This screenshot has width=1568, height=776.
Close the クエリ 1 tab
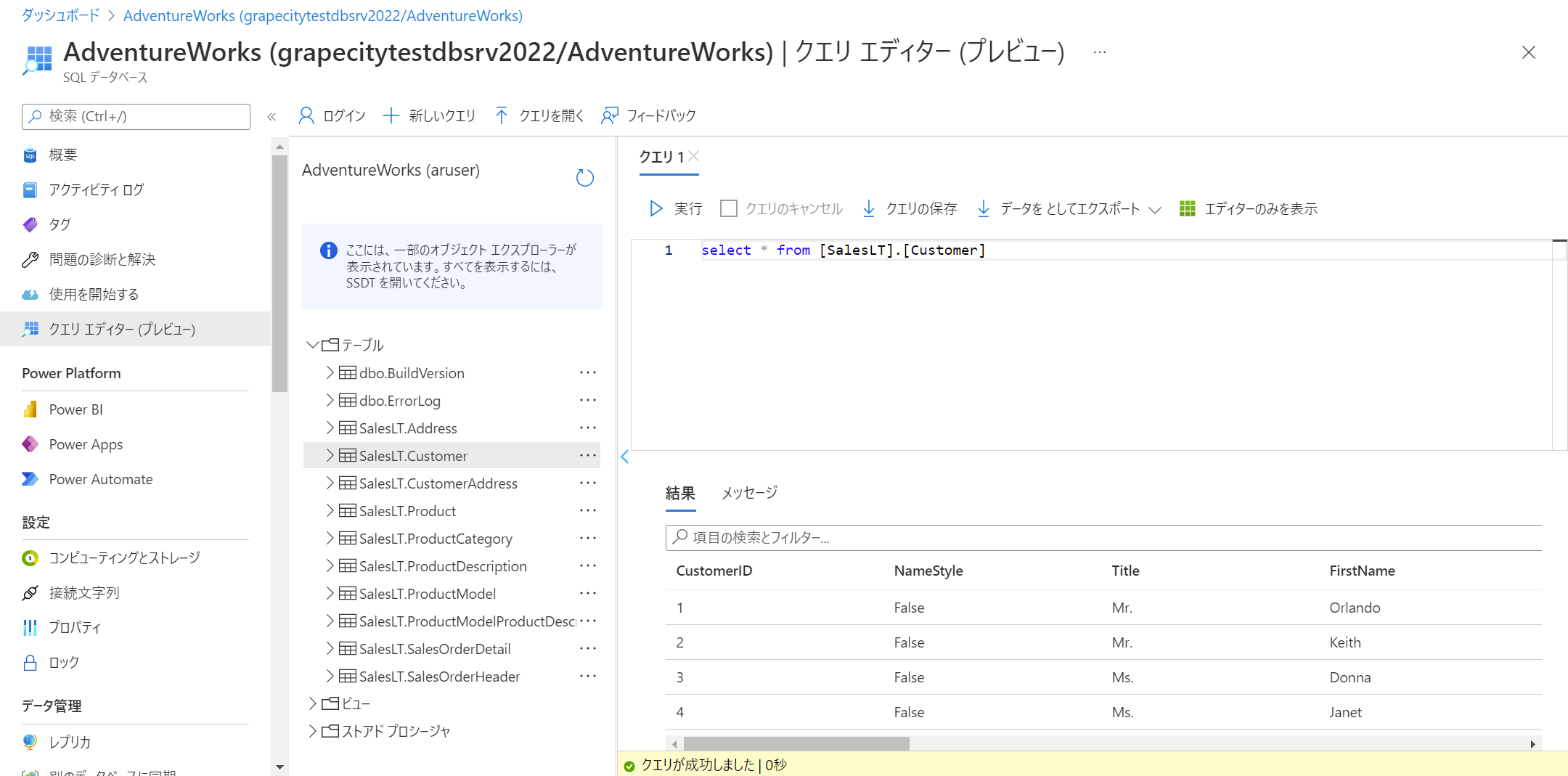tap(694, 155)
